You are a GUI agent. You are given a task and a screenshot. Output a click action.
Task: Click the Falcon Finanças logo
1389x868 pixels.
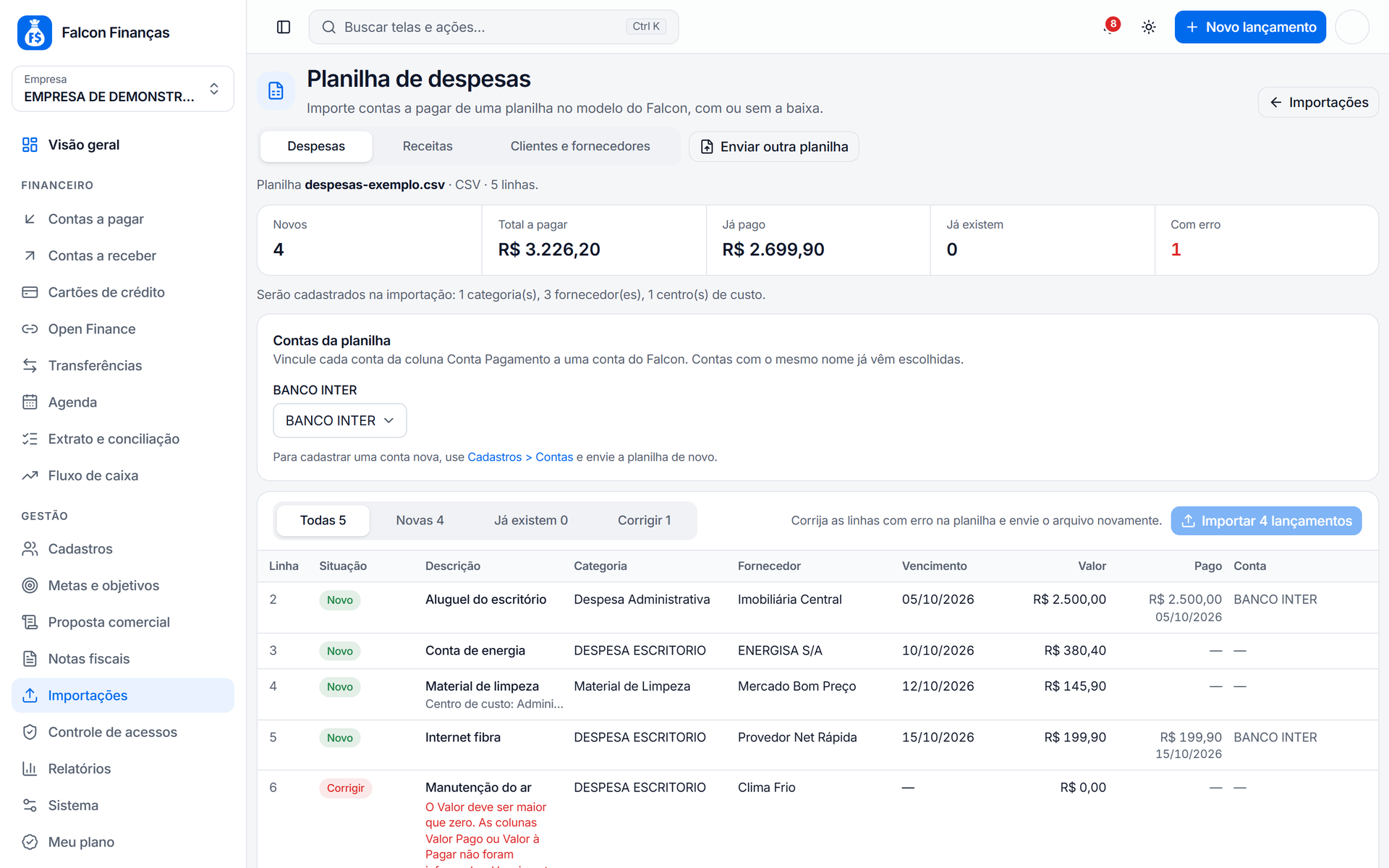(x=35, y=33)
